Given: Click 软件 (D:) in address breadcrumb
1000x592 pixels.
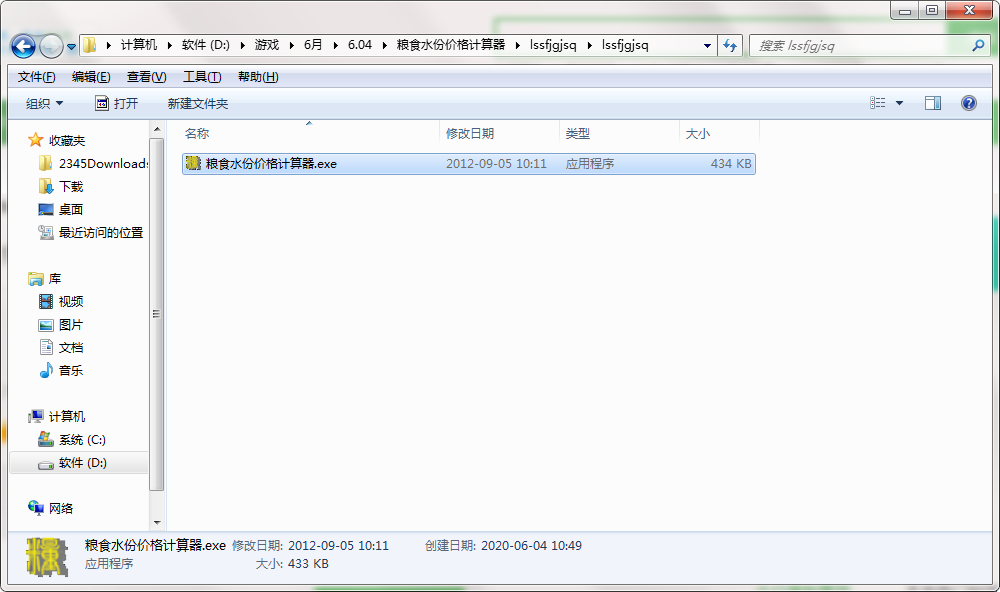Looking at the screenshot, I should click(x=205, y=45).
